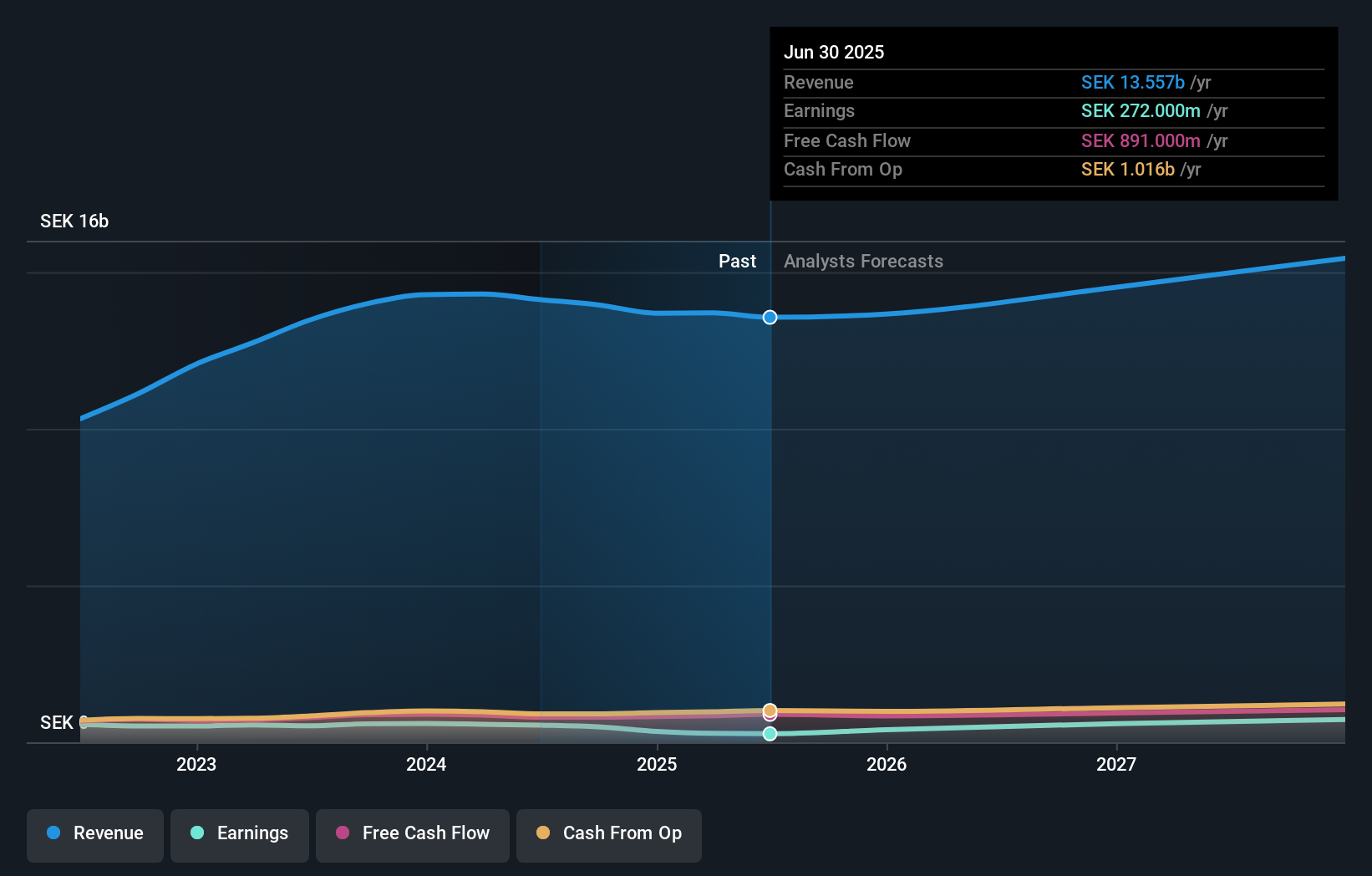The image size is (1372, 876).
Task: Select the Past section of the chart
Action: 737,261
